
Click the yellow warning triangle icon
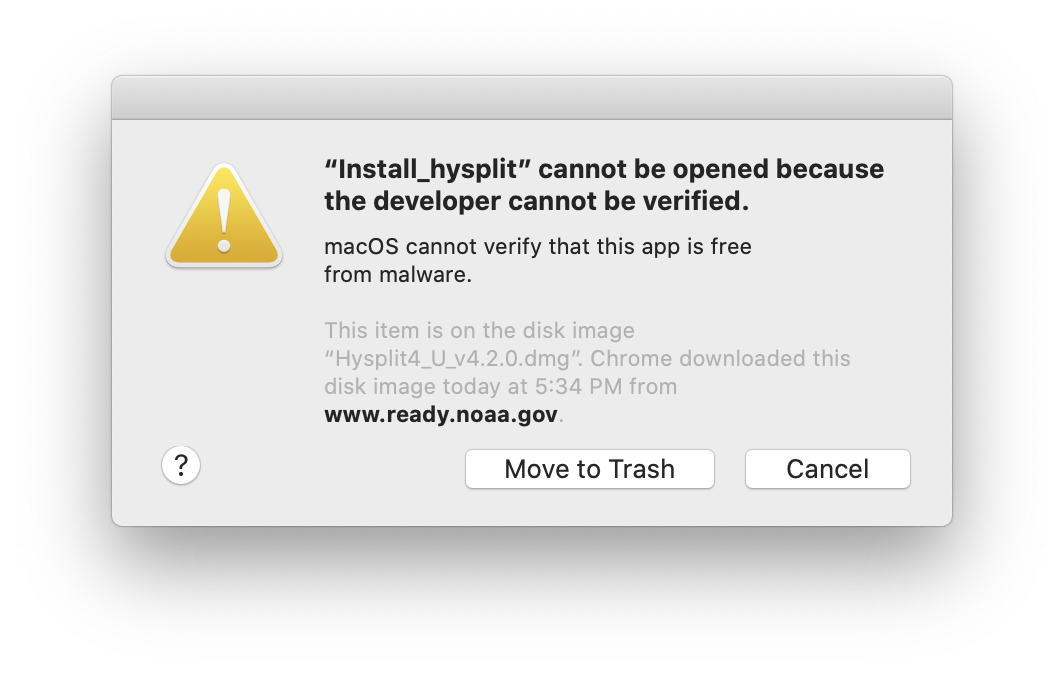(x=224, y=216)
